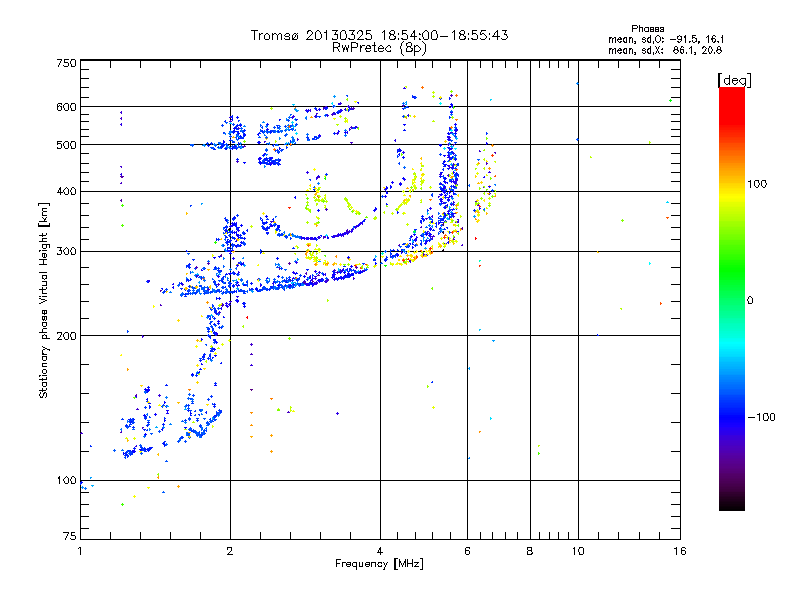The image size is (800, 600).
Task: Click the y-axis '500' tick label
Action: point(66,145)
